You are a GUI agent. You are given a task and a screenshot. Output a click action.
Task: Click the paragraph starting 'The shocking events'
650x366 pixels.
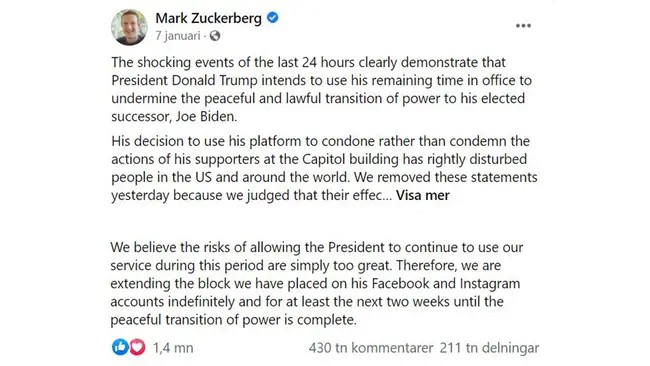[321, 90]
